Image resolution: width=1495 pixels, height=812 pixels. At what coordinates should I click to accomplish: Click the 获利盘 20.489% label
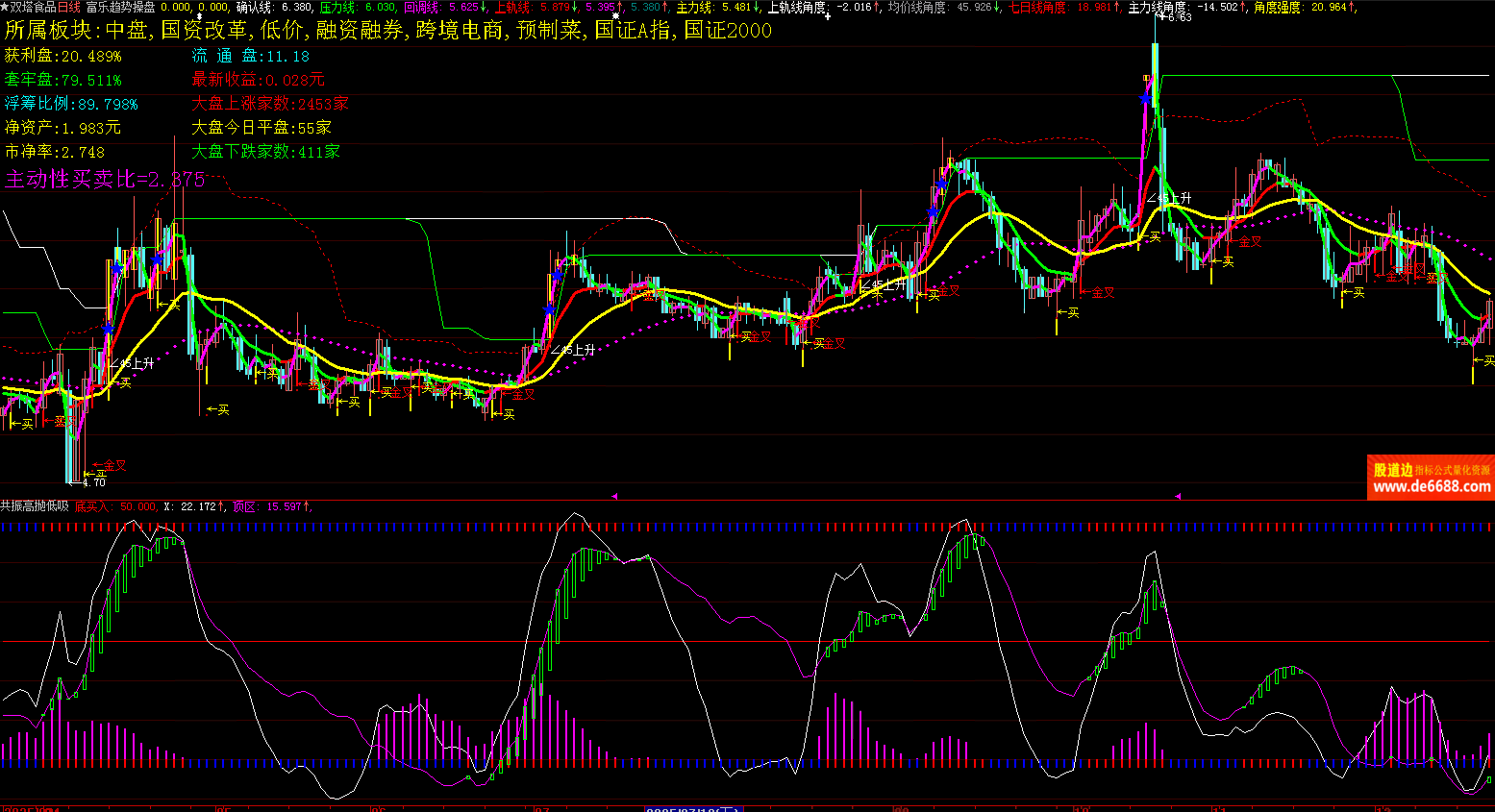(63, 56)
